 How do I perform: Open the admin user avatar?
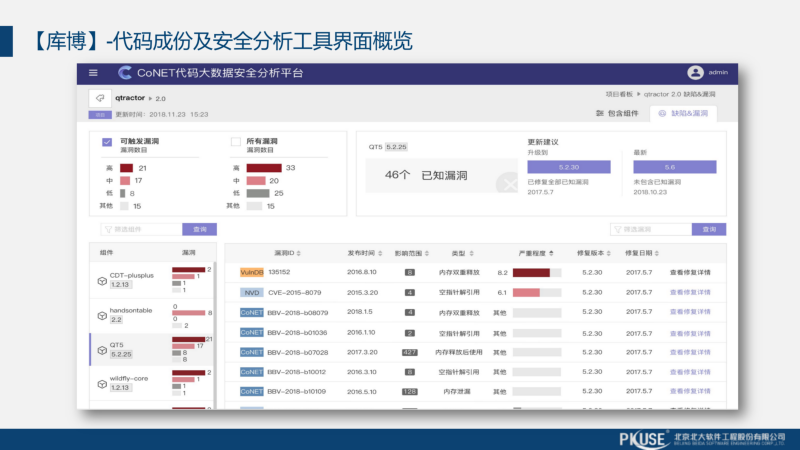695,72
